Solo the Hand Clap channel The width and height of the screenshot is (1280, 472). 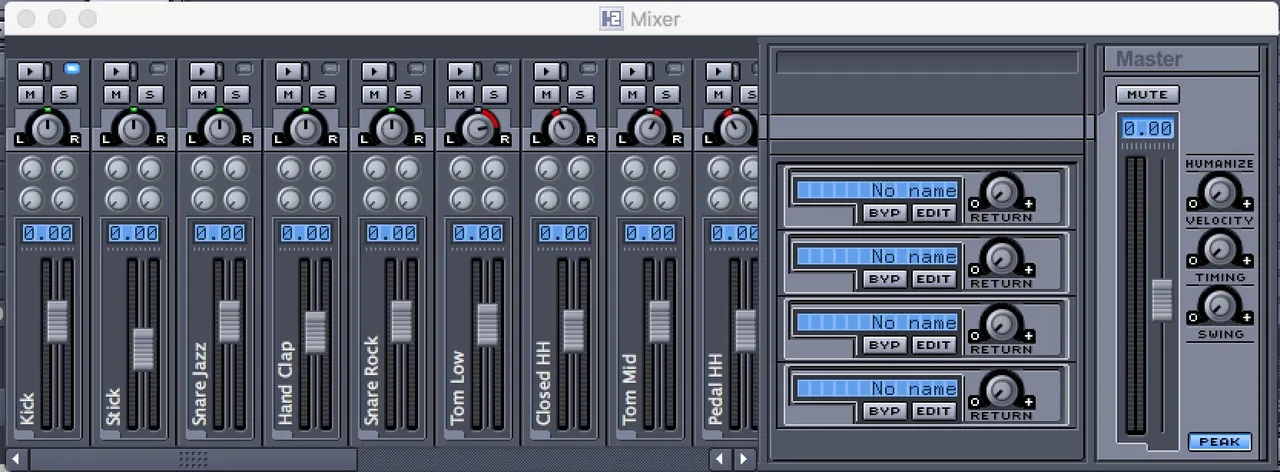(x=321, y=94)
